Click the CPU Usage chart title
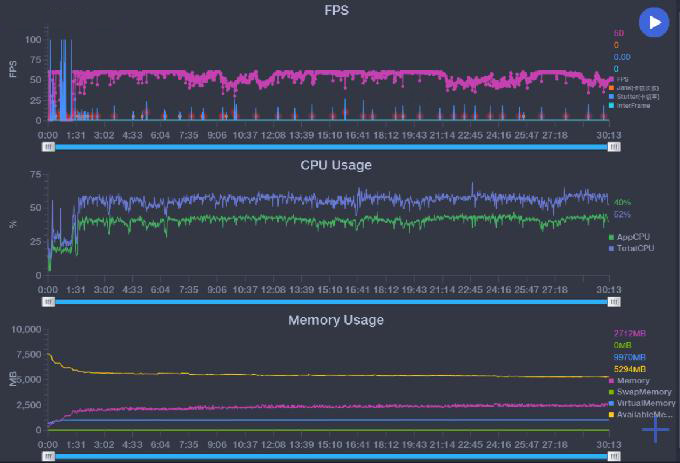 pyautogui.click(x=336, y=165)
